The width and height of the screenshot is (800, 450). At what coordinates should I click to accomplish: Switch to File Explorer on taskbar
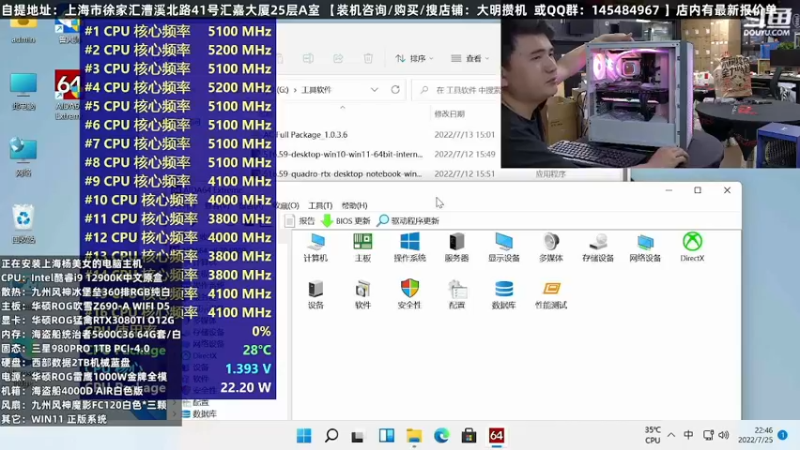click(414, 436)
